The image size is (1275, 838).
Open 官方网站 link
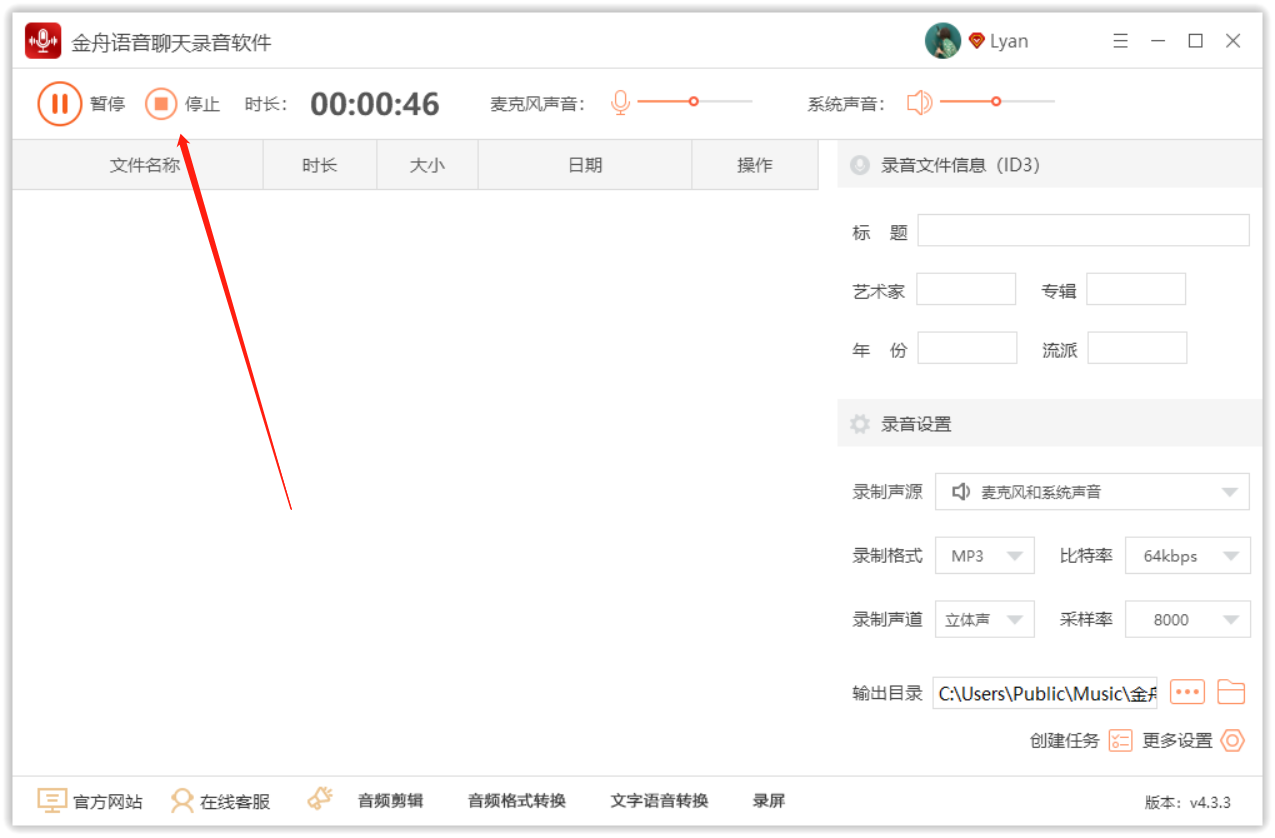point(108,801)
